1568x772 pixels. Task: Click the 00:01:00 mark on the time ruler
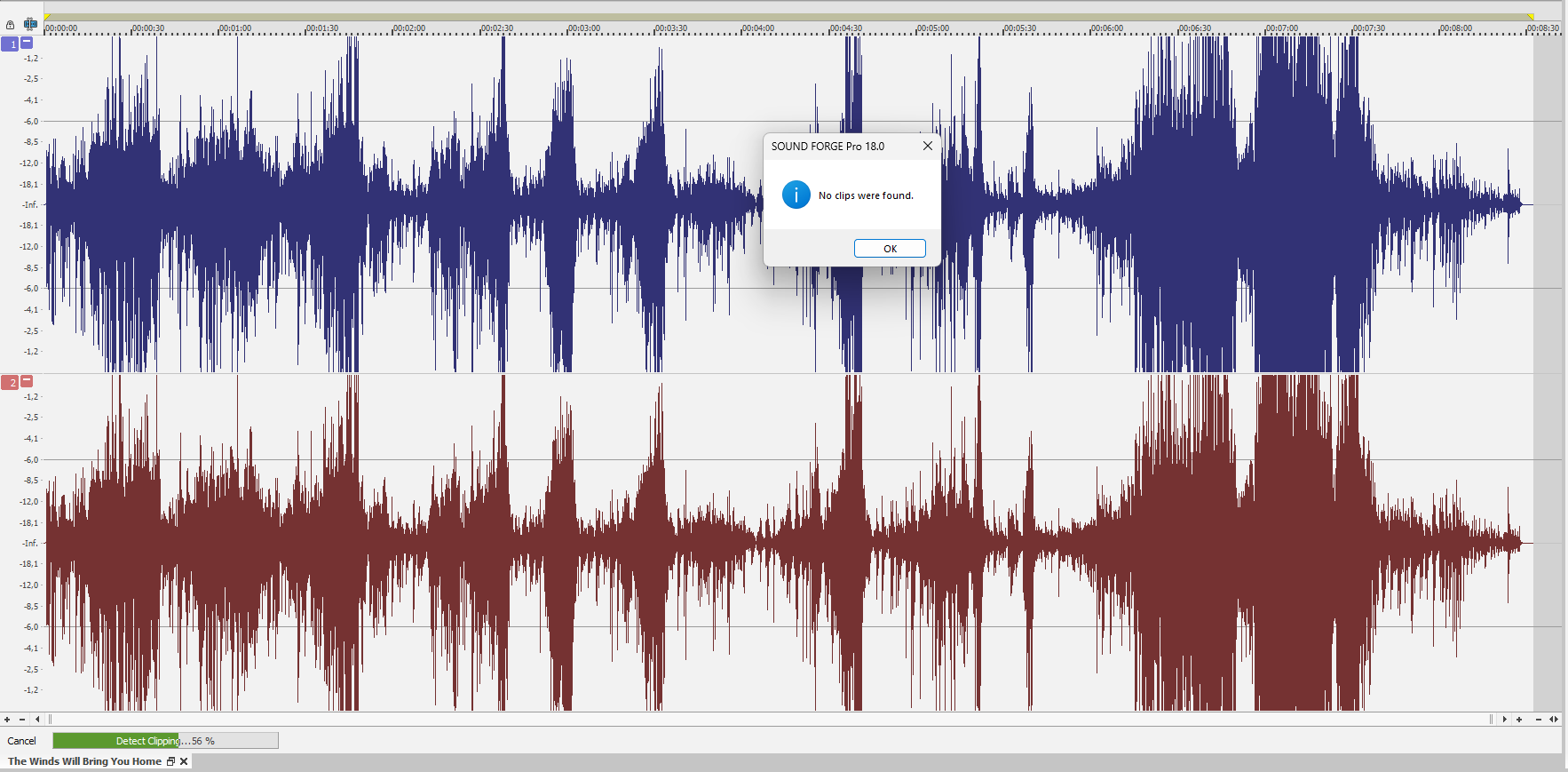(x=235, y=28)
